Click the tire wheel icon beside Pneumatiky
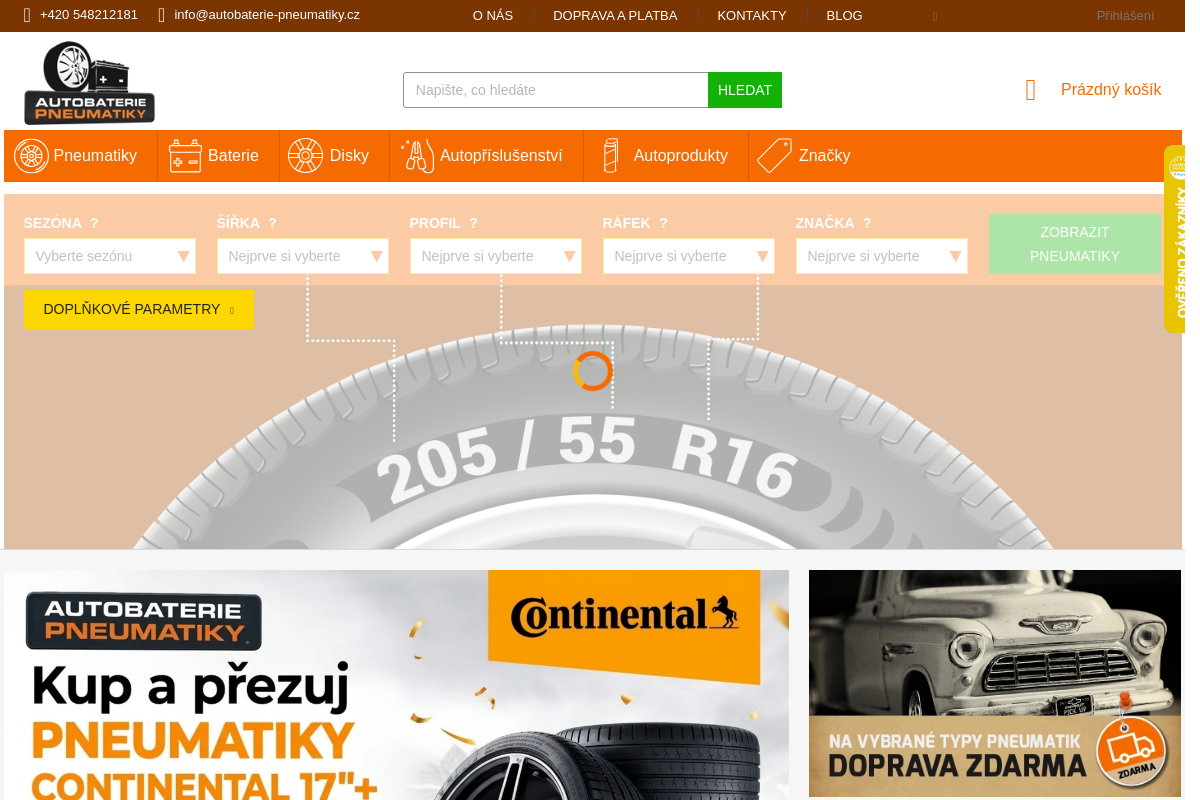The height and width of the screenshot is (800, 1200). click(32, 156)
